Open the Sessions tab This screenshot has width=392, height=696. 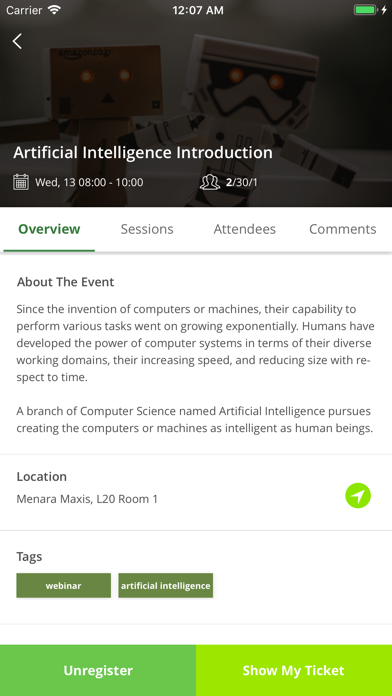(x=147, y=229)
